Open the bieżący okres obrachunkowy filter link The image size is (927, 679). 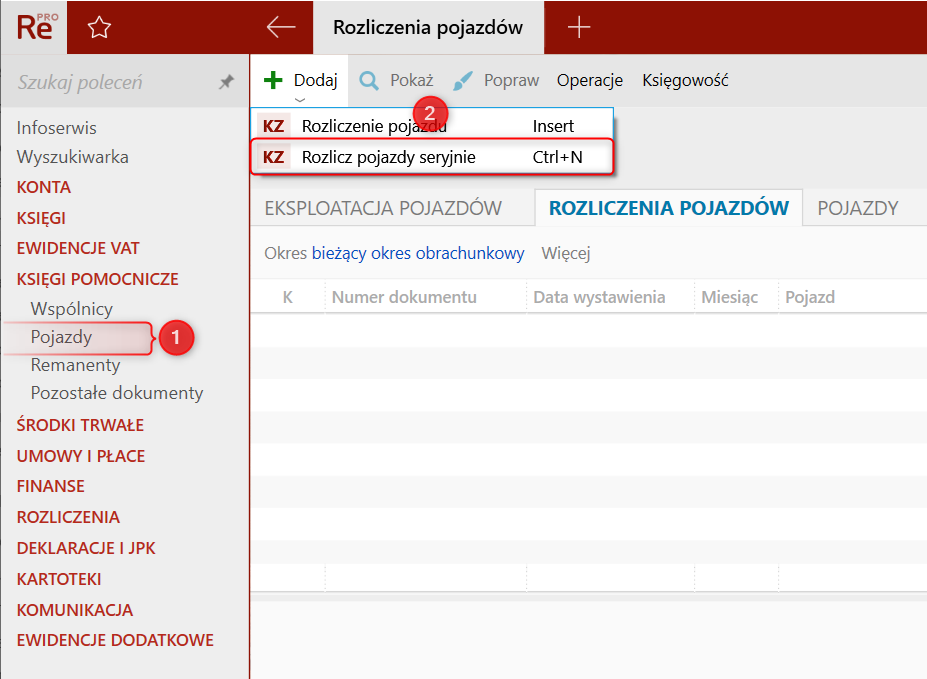click(x=418, y=254)
